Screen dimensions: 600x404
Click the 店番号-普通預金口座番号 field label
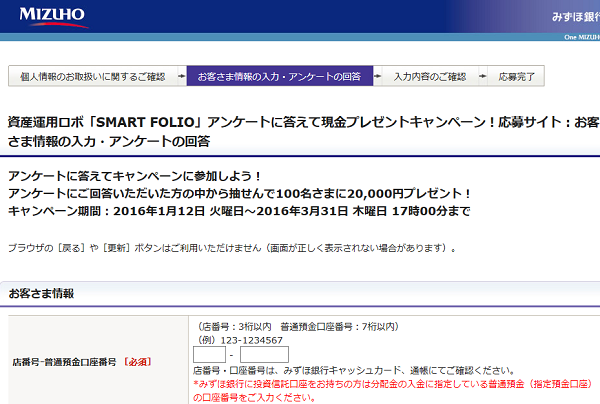coord(64,362)
